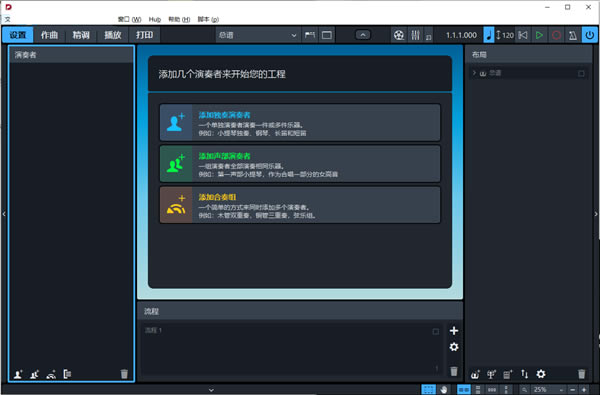Open the mixer faders icon
Screen dimensions: 600x395
(x=415, y=35)
